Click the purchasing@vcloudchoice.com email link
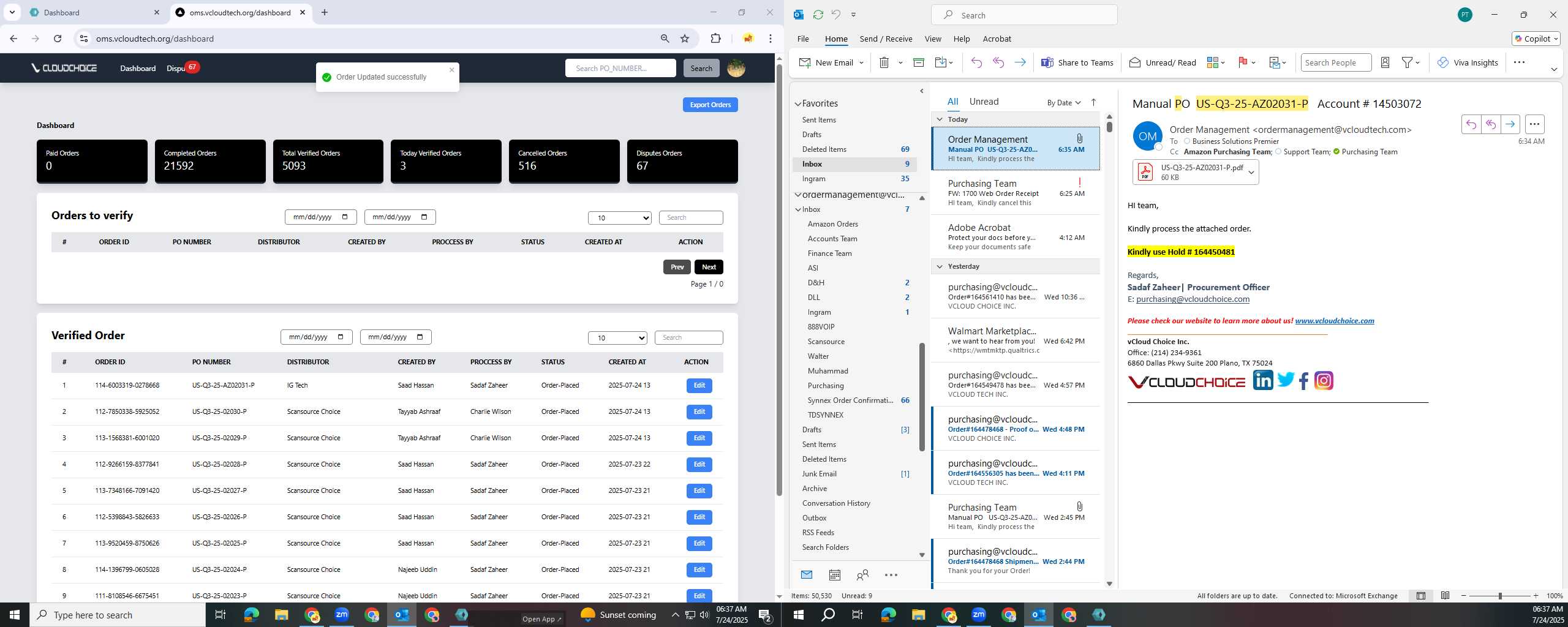This screenshot has width=1568, height=627. pyautogui.click(x=1192, y=299)
